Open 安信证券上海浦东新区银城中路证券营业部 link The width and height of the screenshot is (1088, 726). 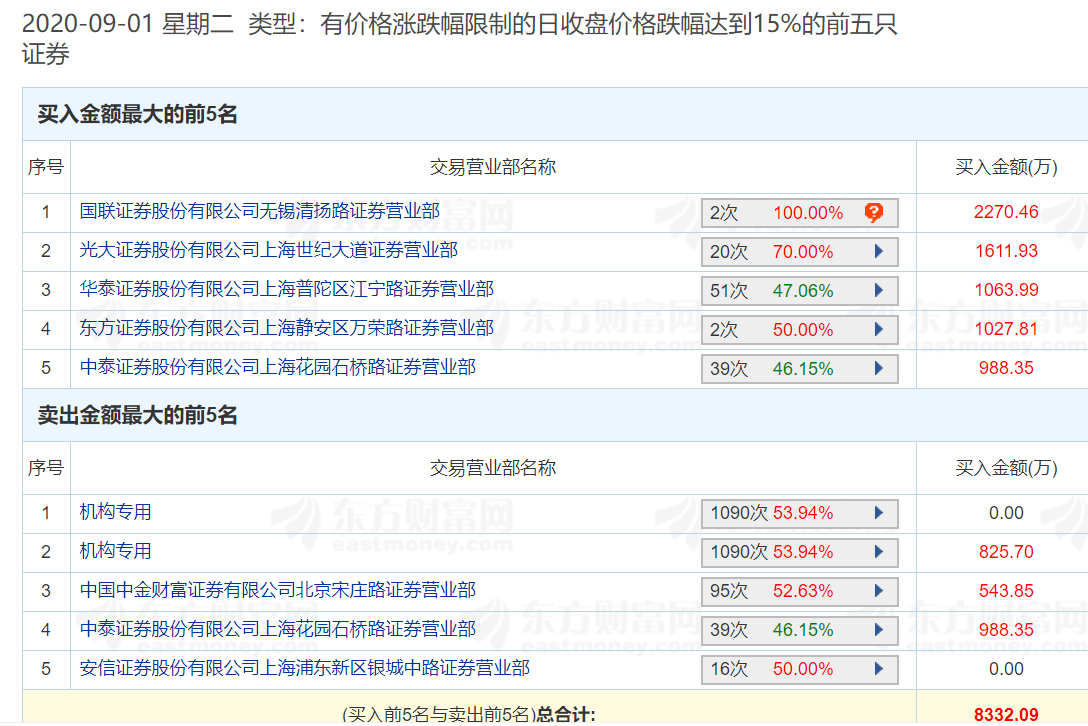[305, 668]
